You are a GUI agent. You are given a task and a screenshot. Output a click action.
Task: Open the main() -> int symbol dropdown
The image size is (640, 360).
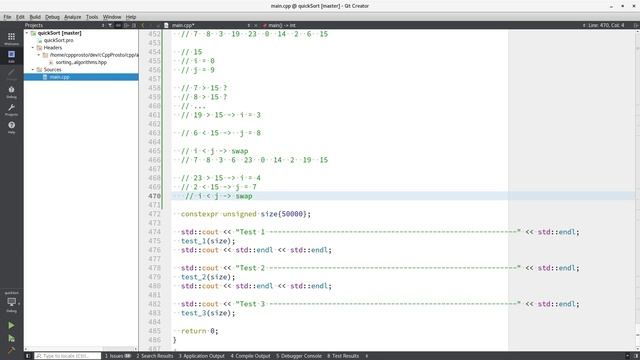279,25
